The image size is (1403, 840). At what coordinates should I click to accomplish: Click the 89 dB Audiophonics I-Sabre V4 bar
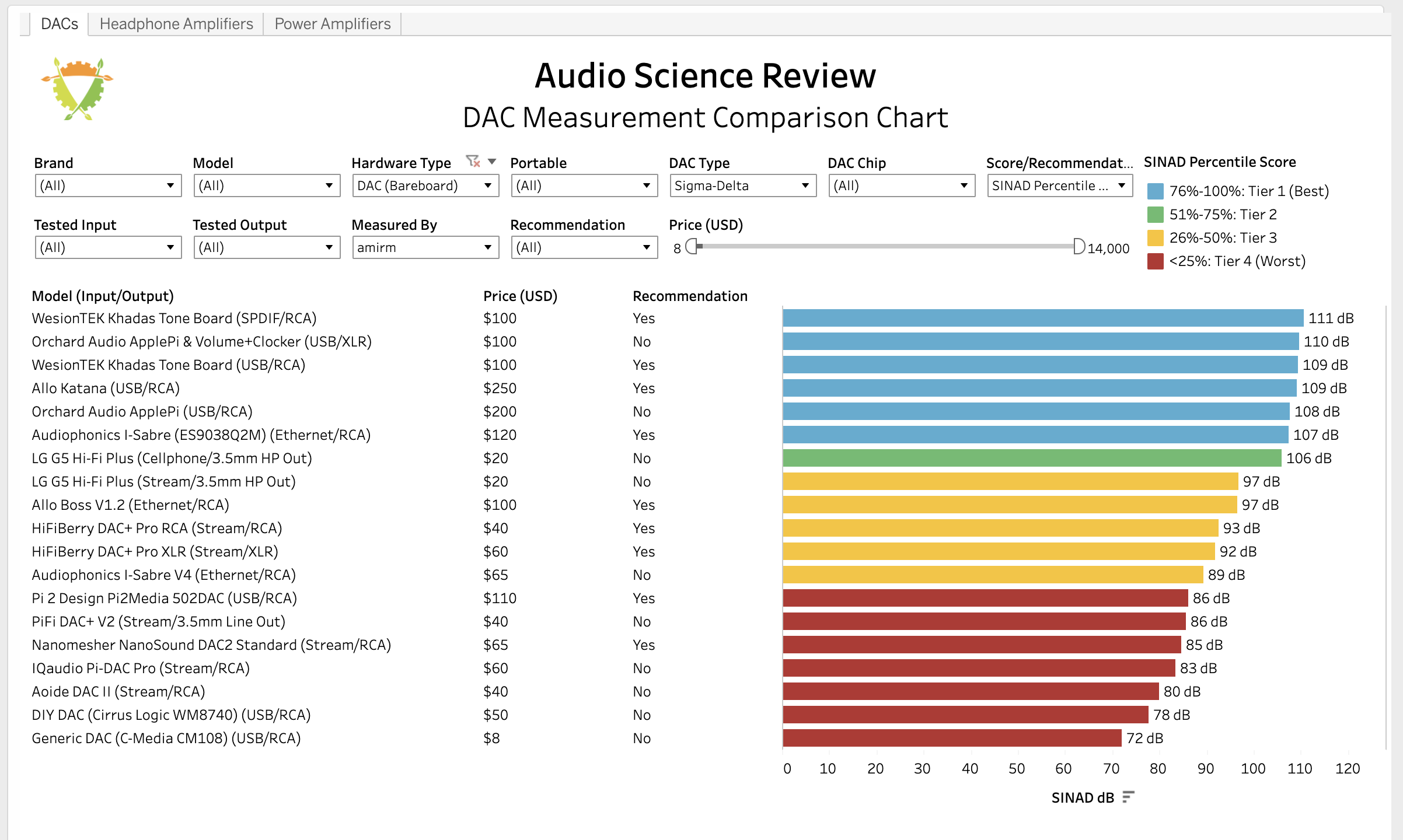pyautogui.click(x=993, y=575)
